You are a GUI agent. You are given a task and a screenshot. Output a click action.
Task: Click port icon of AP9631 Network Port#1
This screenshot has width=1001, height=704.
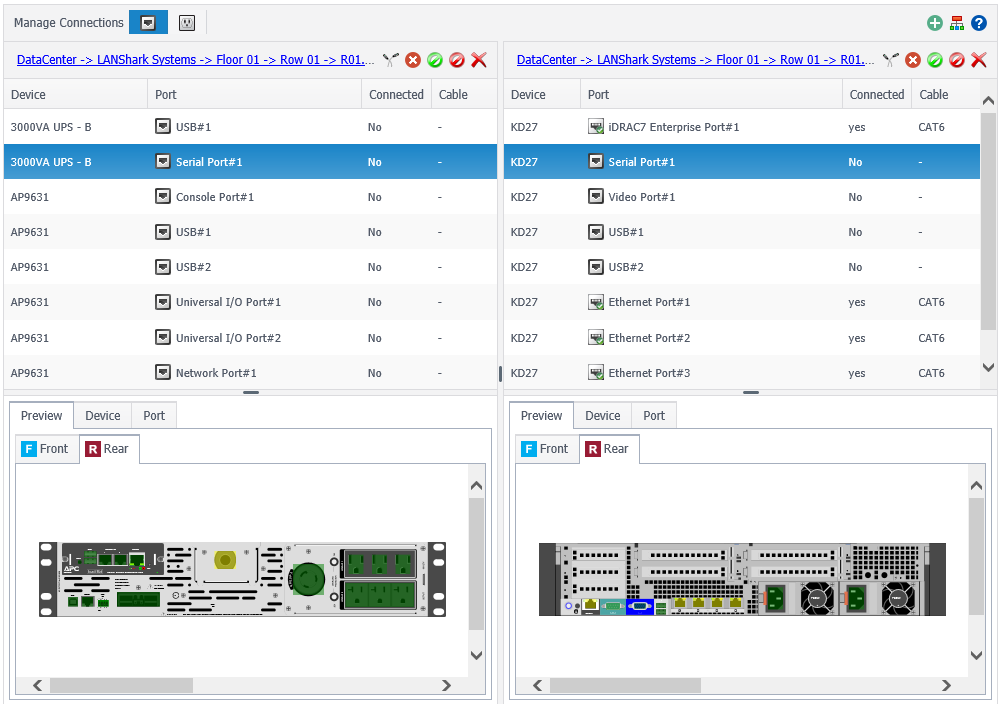click(x=163, y=372)
